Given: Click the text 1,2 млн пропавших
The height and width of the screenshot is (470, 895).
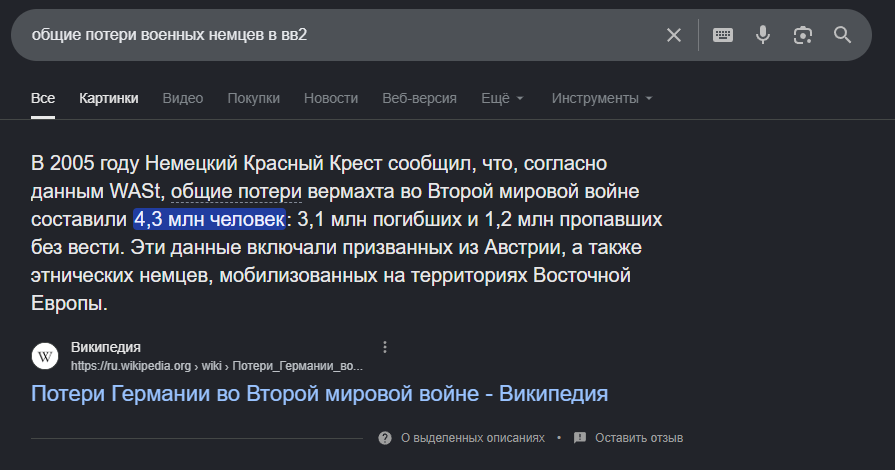Looking at the screenshot, I should pyautogui.click(x=573, y=219).
